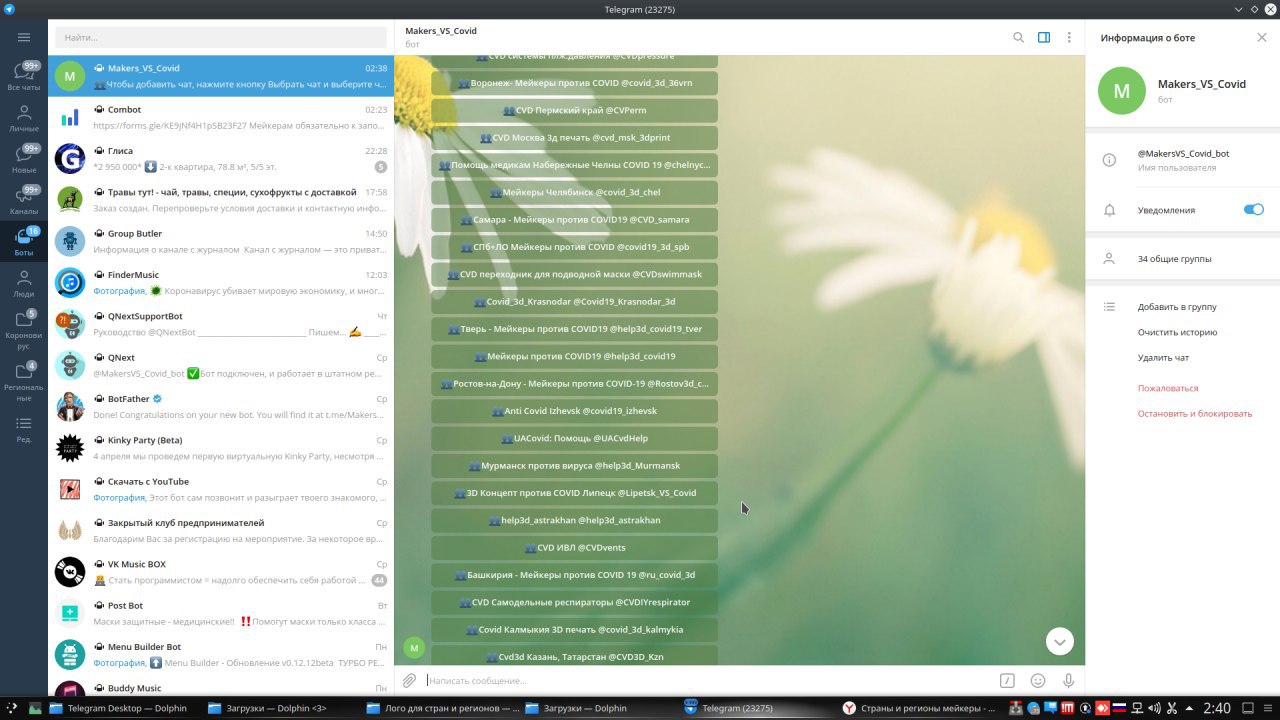
Task: Click 'Anti Covid Izhevsk' bot button
Action: pos(574,411)
